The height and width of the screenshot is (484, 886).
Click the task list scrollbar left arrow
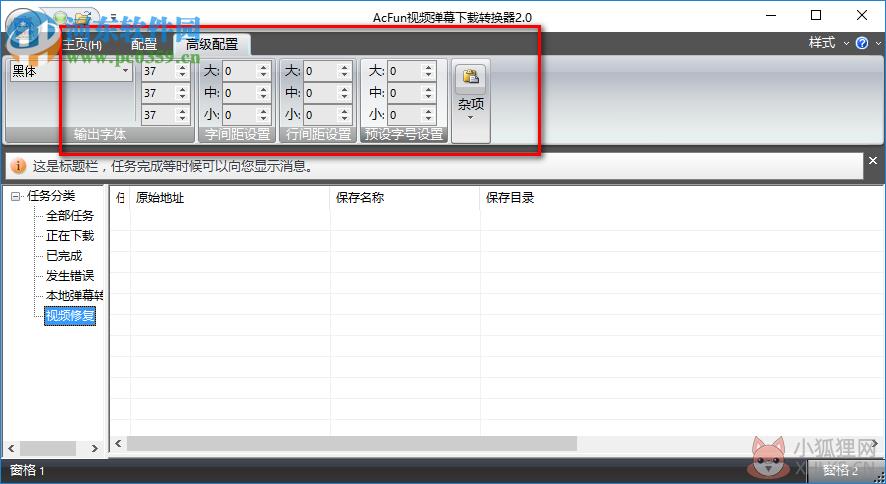(118, 443)
